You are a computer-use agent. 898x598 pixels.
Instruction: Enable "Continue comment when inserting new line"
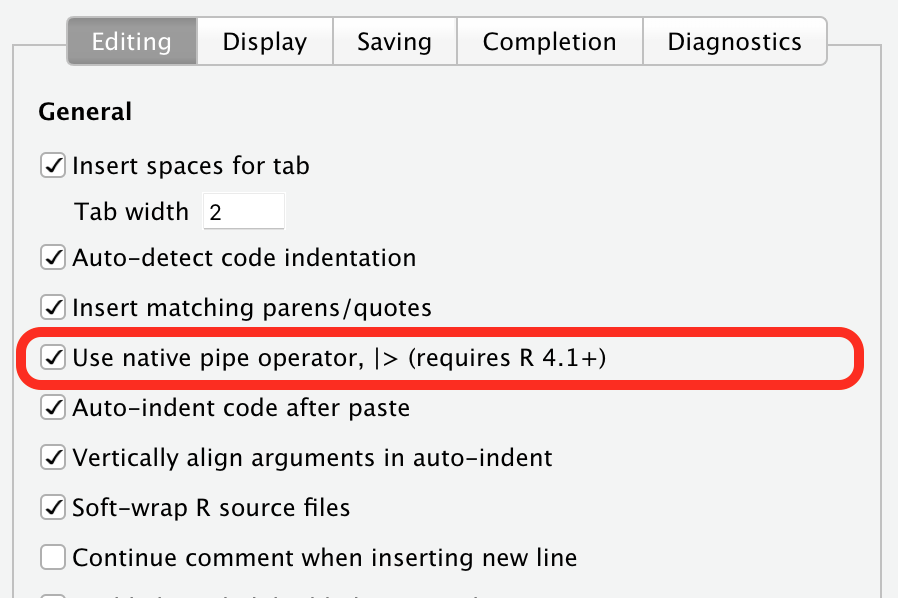click(x=52, y=557)
